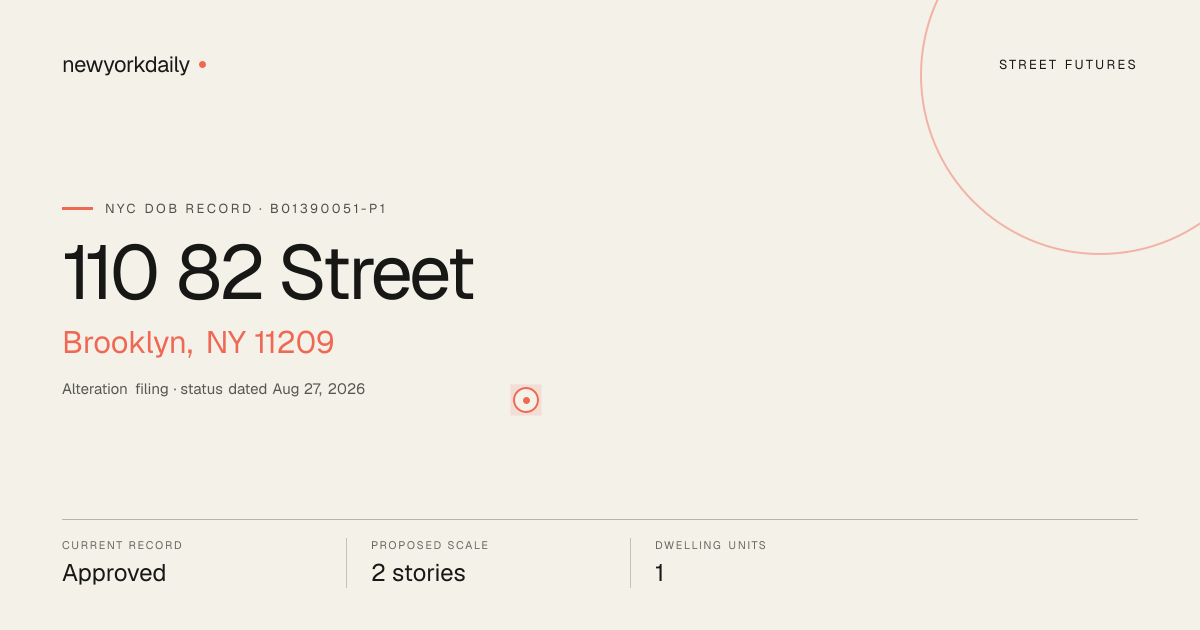The image size is (1200, 630).
Task: Click the CURRENT RECORD label
Action: tap(122, 546)
